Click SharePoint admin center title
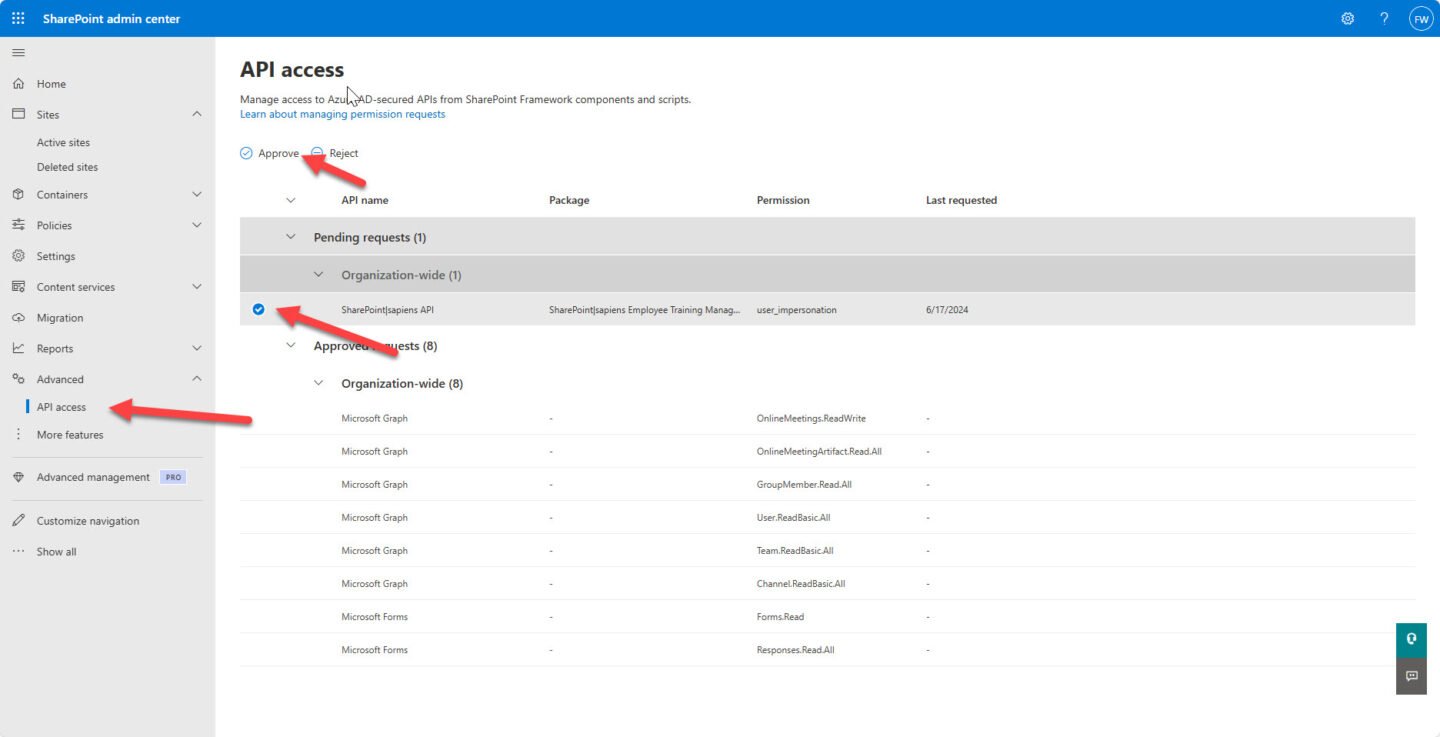 pos(111,19)
